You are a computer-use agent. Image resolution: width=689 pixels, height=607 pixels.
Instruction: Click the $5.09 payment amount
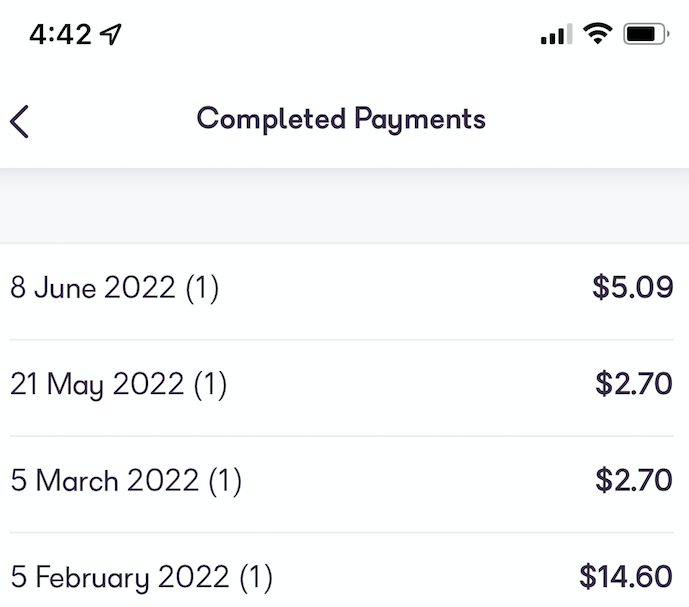pyautogui.click(x=632, y=288)
